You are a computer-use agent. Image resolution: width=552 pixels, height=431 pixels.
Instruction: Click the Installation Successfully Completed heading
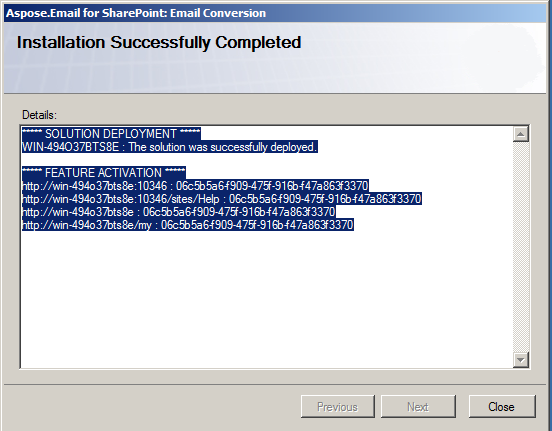[x=159, y=43]
